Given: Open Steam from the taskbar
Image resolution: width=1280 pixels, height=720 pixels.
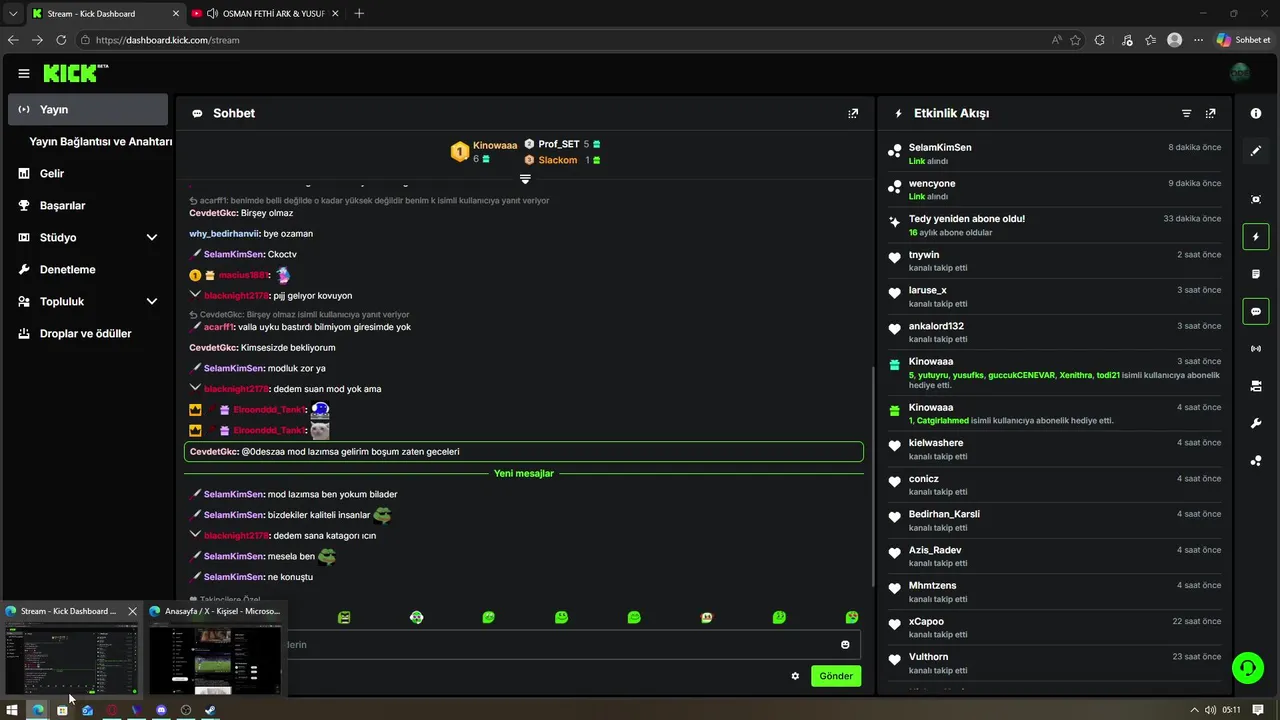Looking at the screenshot, I should (x=210, y=710).
